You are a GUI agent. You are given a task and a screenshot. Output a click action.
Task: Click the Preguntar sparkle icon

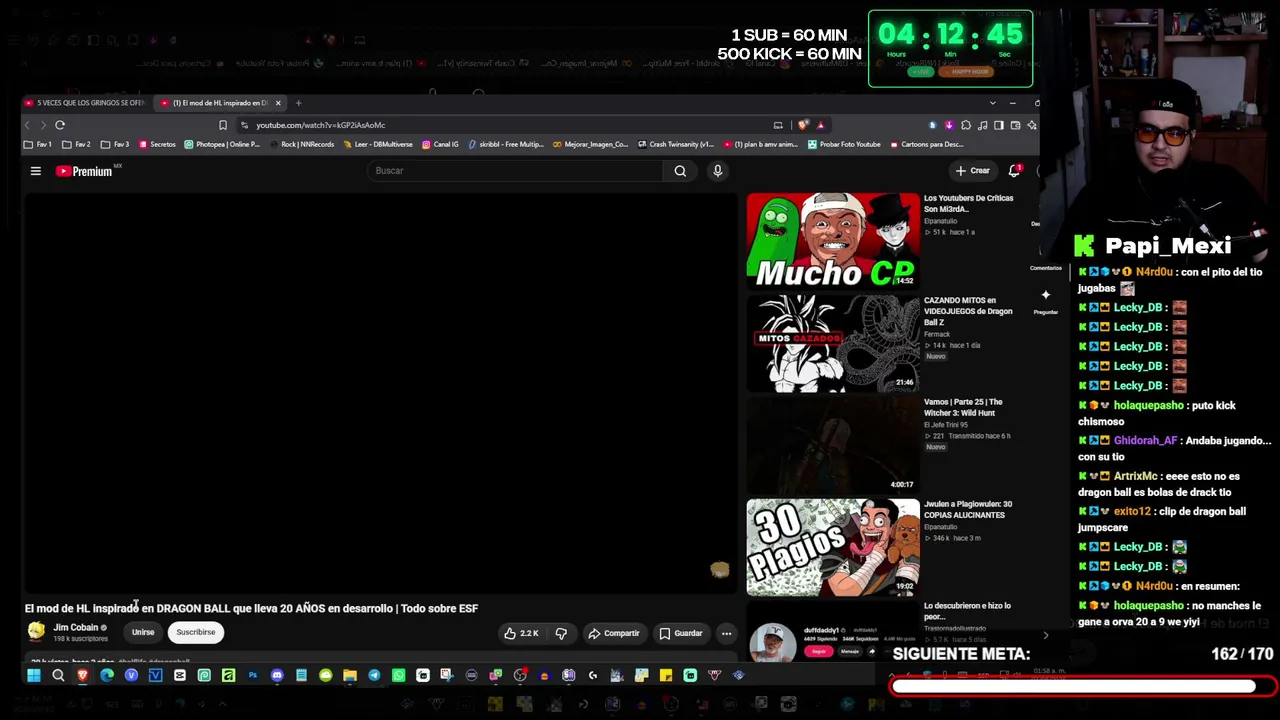1045,295
